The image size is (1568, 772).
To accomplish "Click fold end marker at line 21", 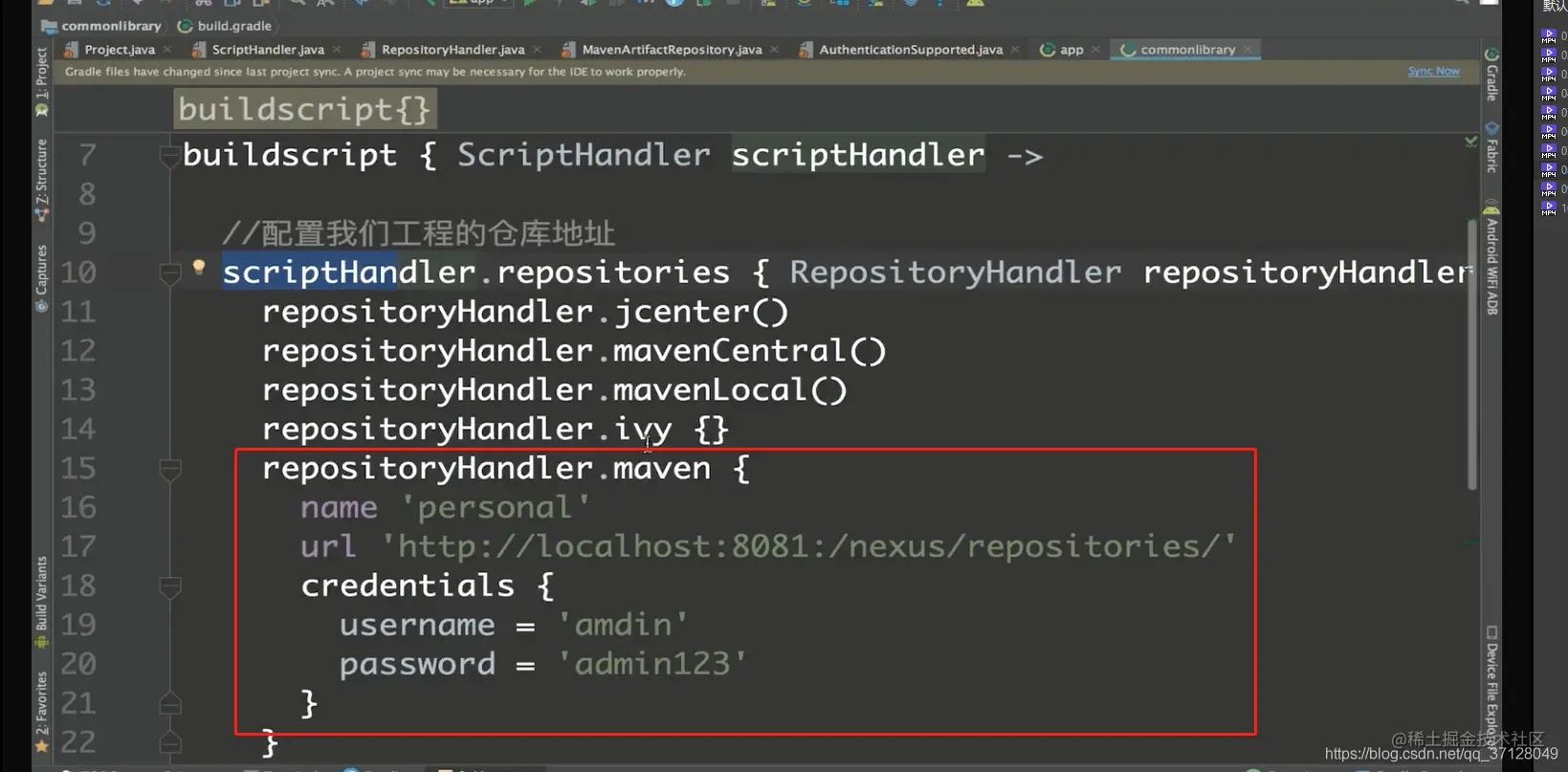I will [x=169, y=704].
